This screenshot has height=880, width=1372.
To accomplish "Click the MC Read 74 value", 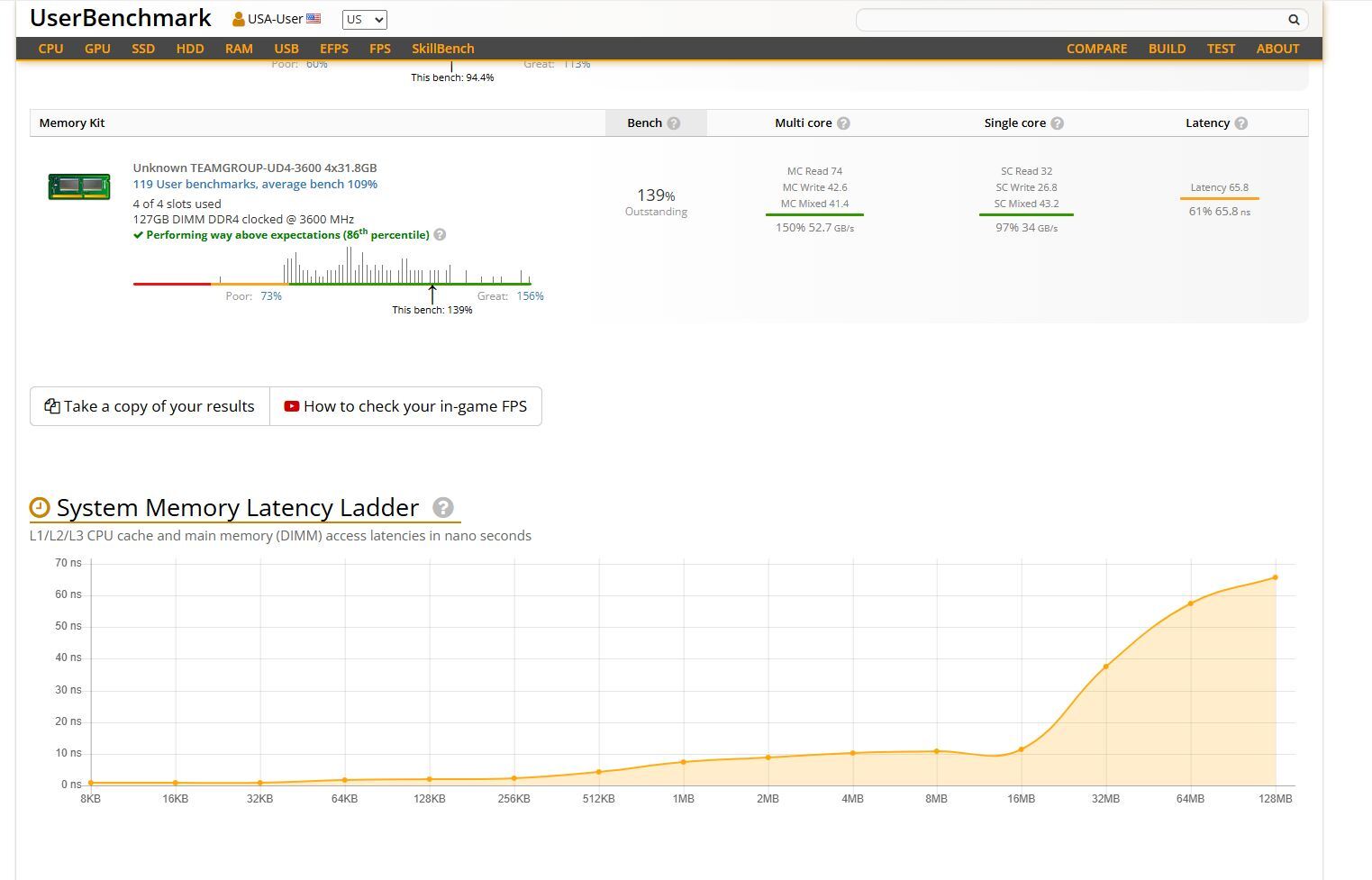I will coord(814,171).
